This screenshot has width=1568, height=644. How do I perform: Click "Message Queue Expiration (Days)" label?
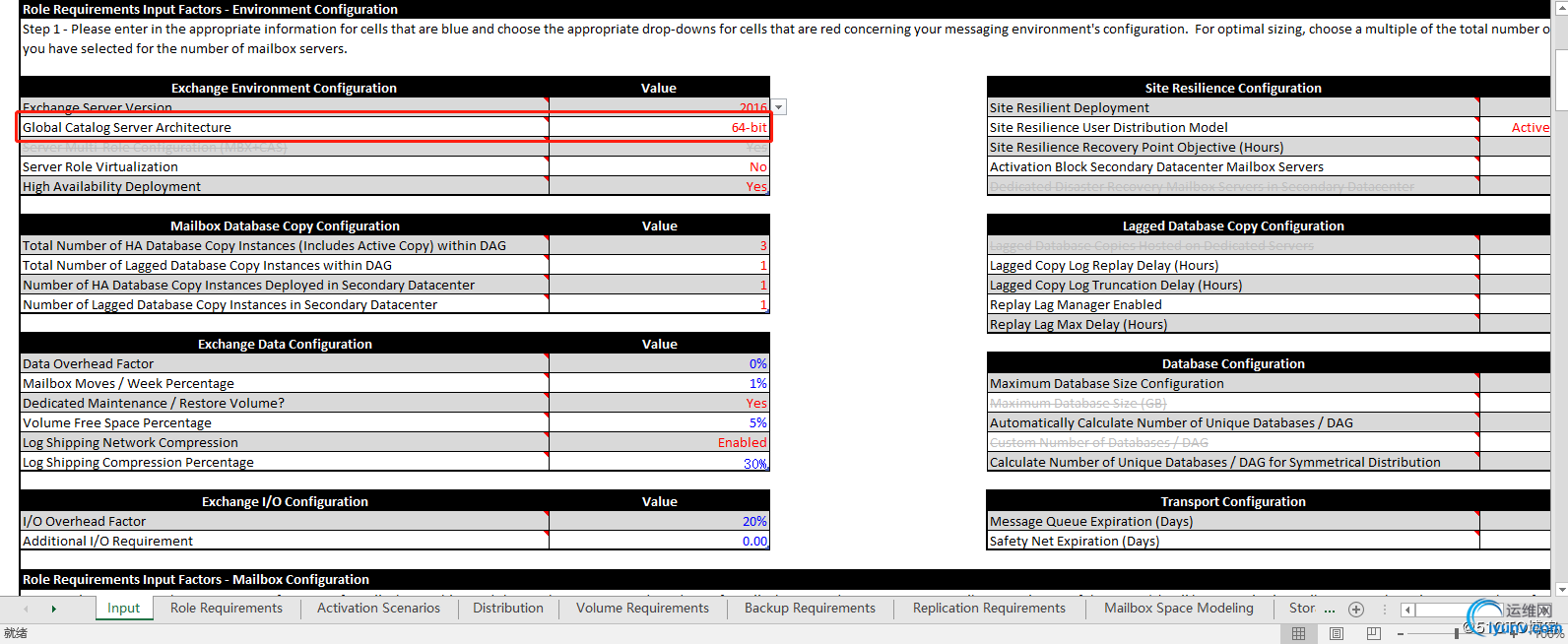(x=1091, y=521)
